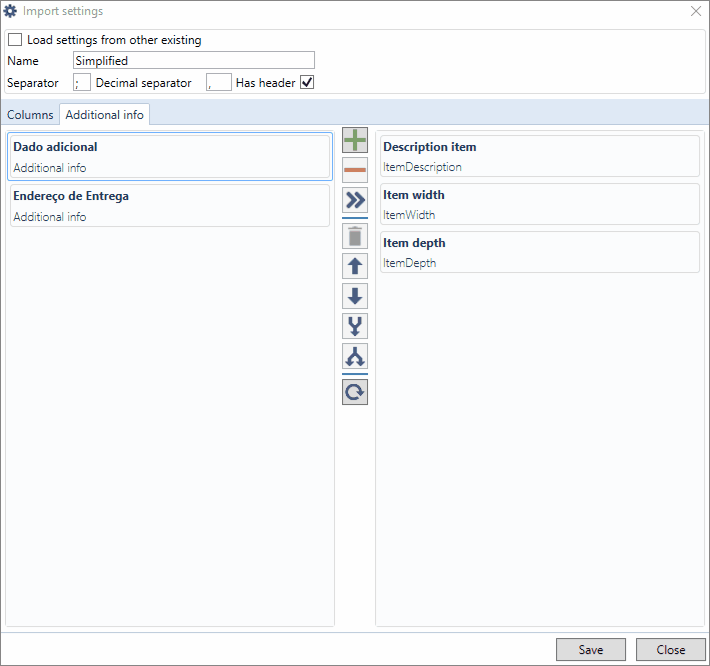This screenshot has height=666, width=710.
Task: Enable Load settings from other existing
Action: tap(15, 40)
